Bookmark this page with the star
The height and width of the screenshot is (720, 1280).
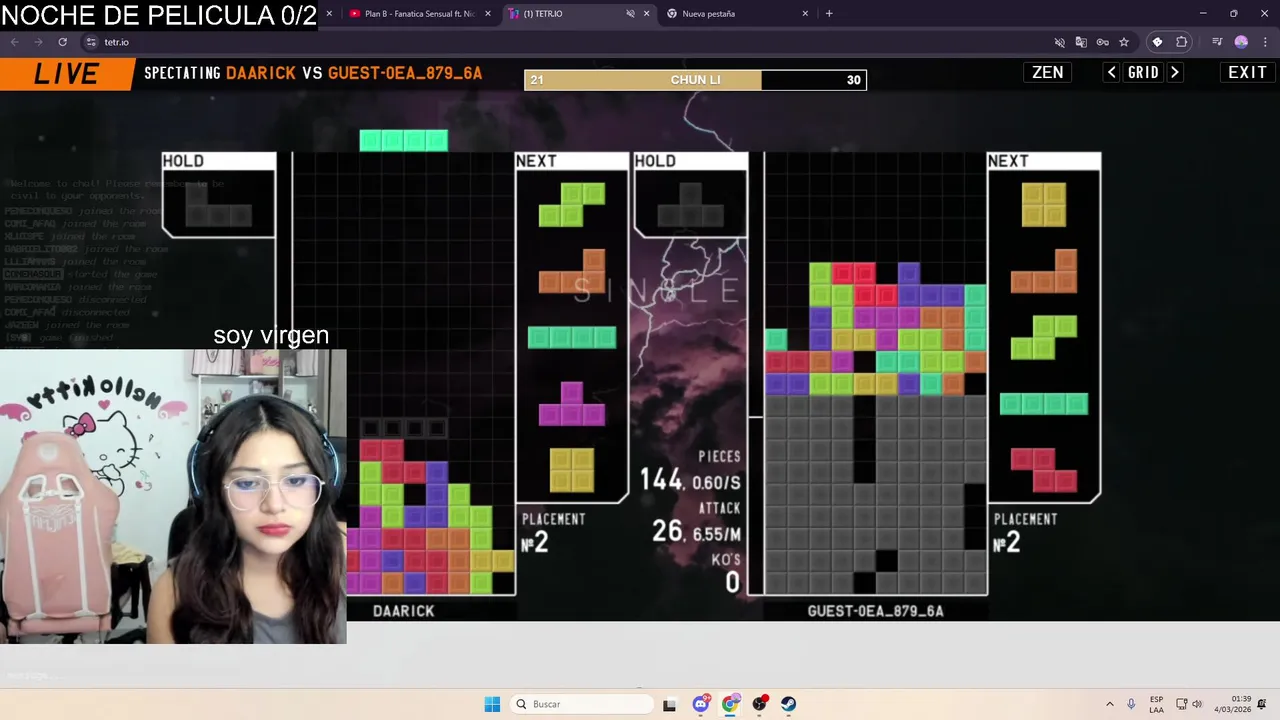1124,42
